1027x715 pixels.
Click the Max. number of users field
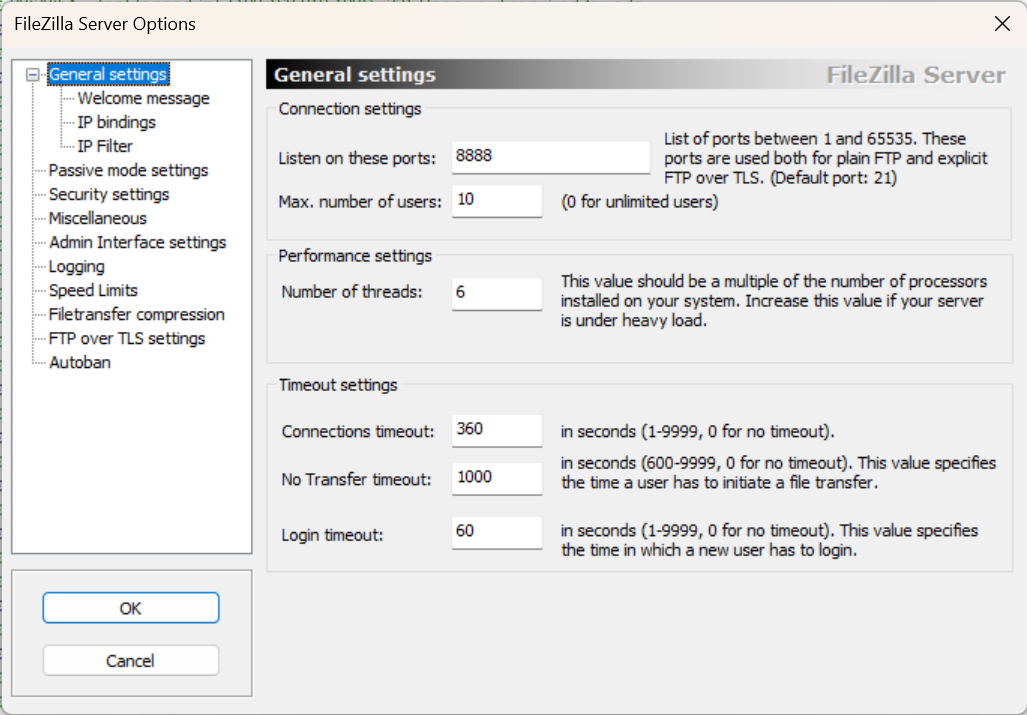(x=497, y=200)
